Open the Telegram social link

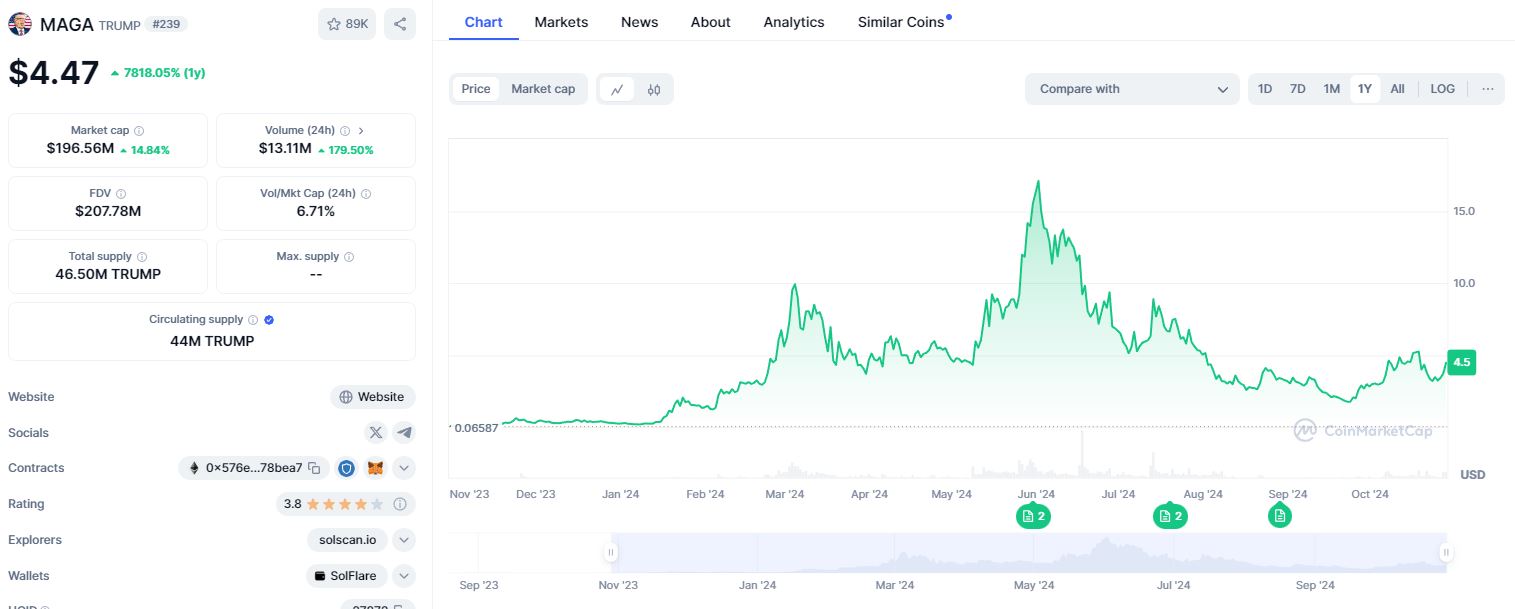pos(404,433)
